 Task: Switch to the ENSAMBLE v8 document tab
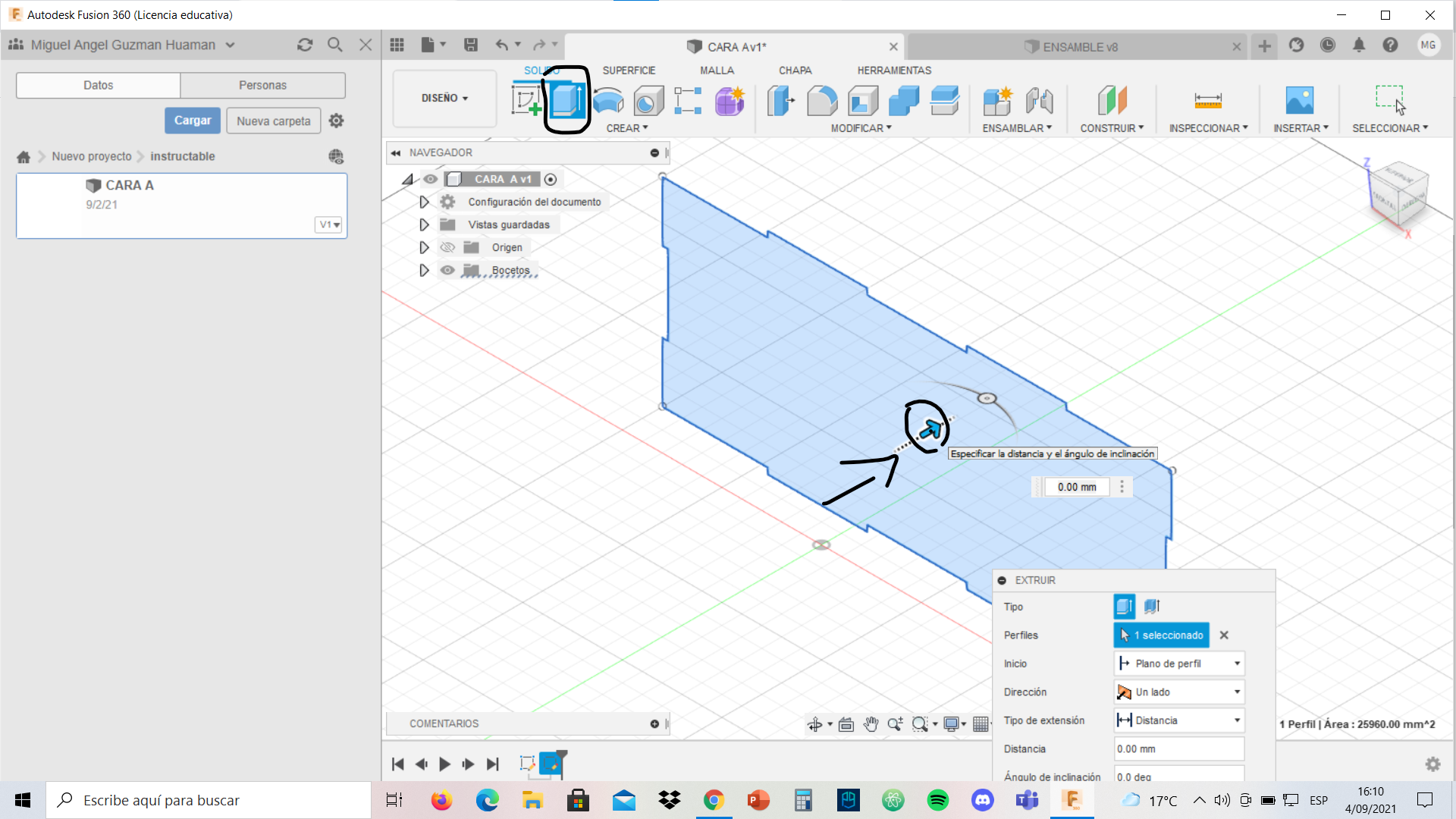pos(1075,46)
